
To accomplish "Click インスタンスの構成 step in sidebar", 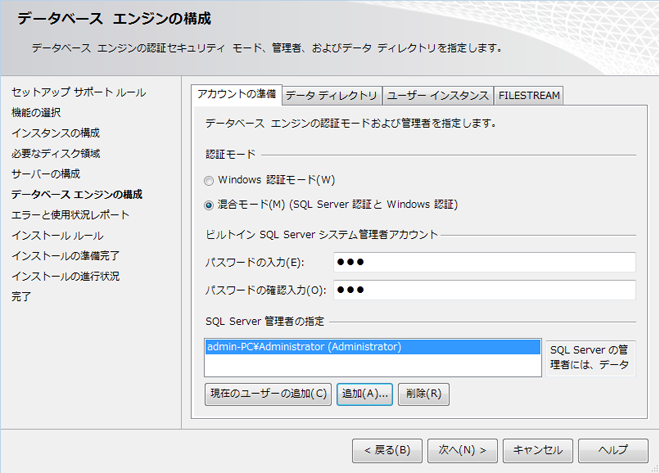I will point(56,133).
